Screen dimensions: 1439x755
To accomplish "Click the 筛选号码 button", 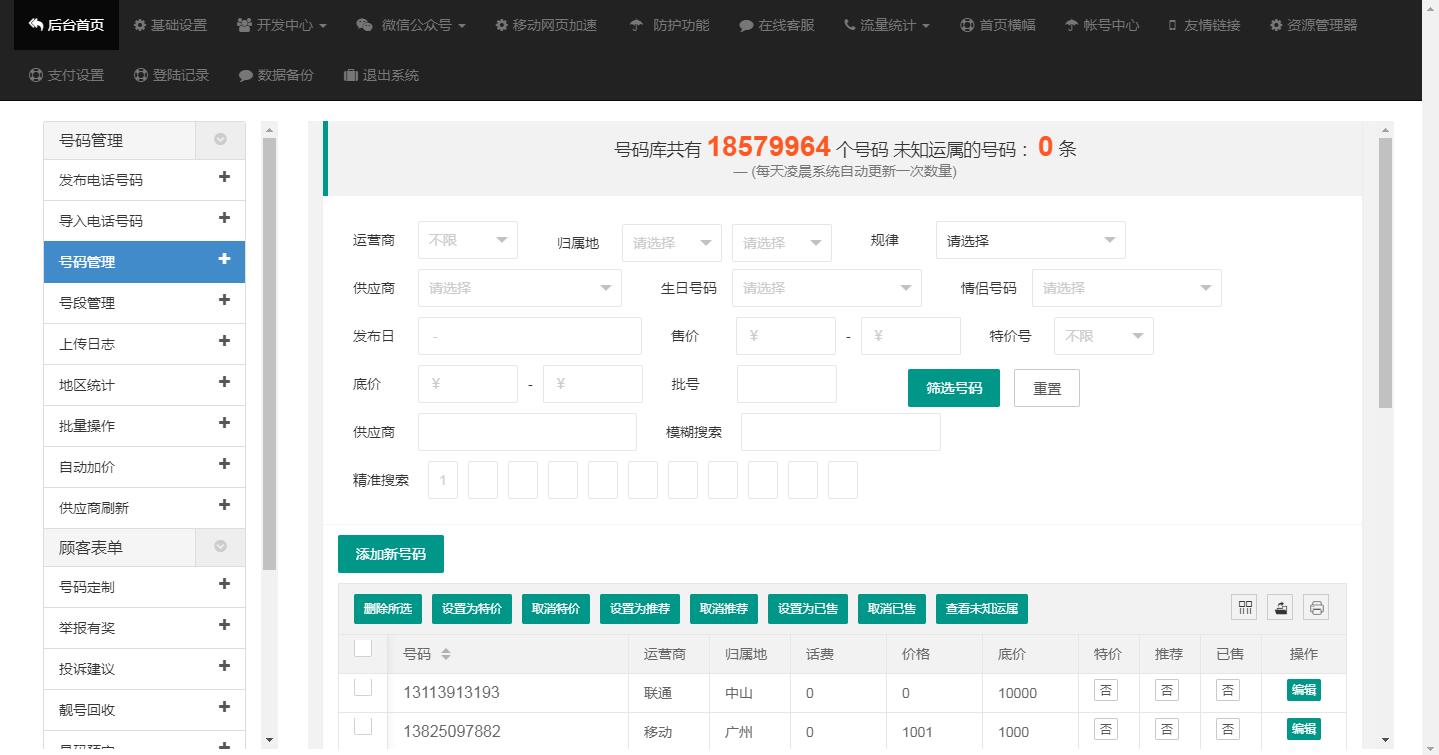I will point(954,388).
